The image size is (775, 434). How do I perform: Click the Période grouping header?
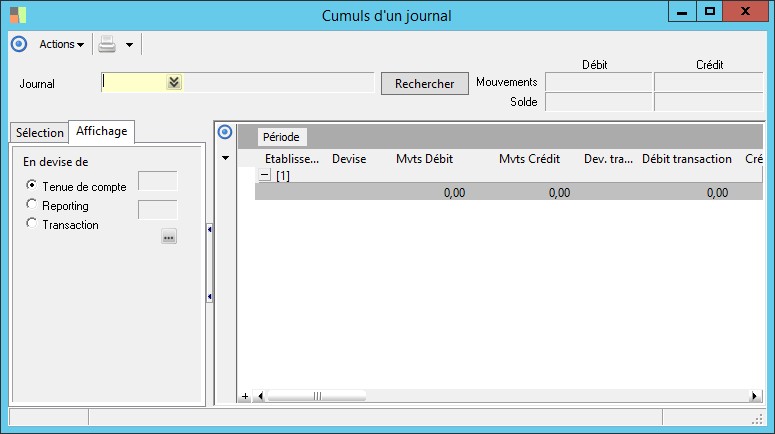tap(281, 137)
